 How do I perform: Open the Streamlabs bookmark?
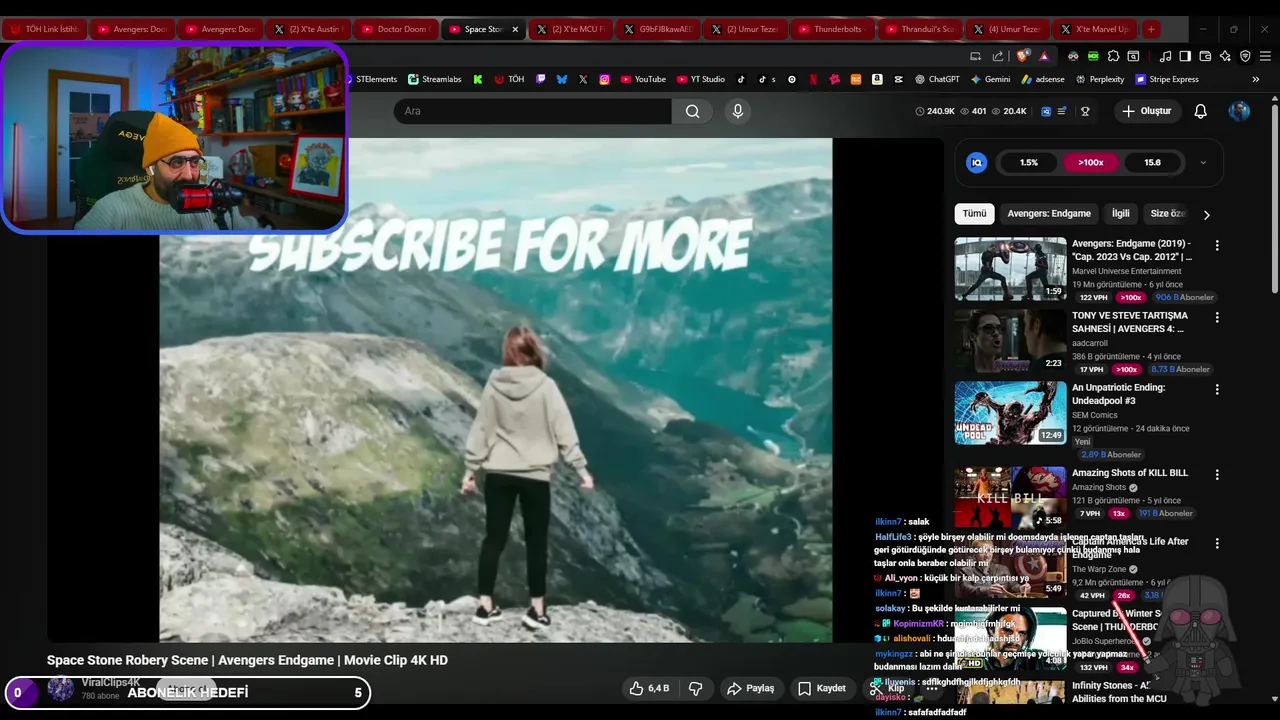(433, 79)
